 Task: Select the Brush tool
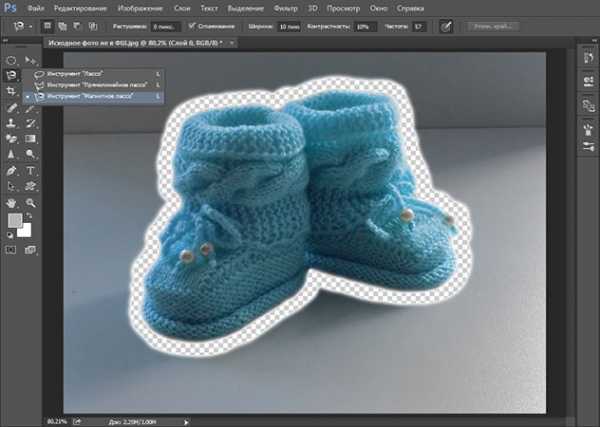(x=30, y=108)
